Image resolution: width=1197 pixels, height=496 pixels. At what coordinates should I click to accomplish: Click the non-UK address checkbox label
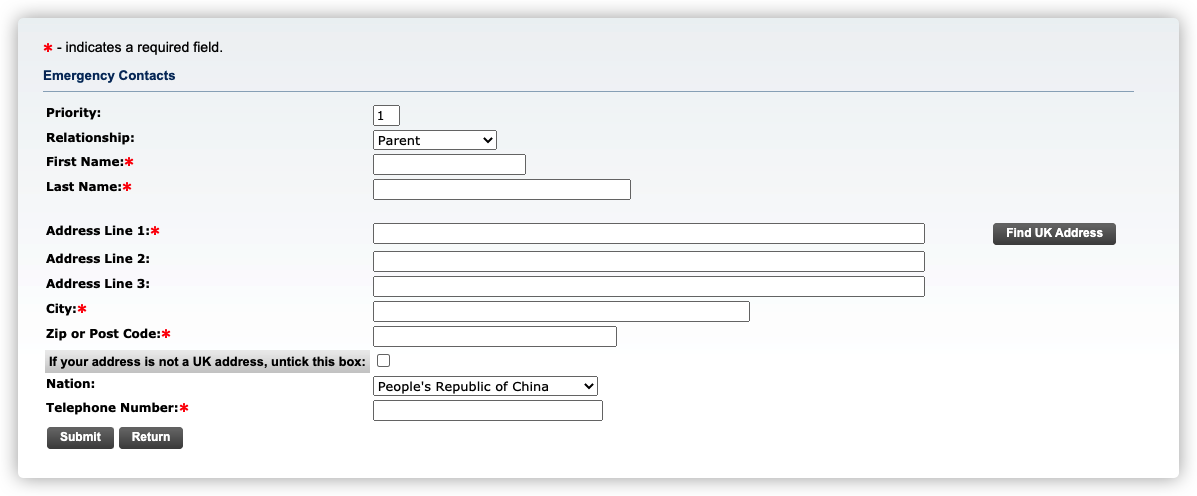pos(207,362)
